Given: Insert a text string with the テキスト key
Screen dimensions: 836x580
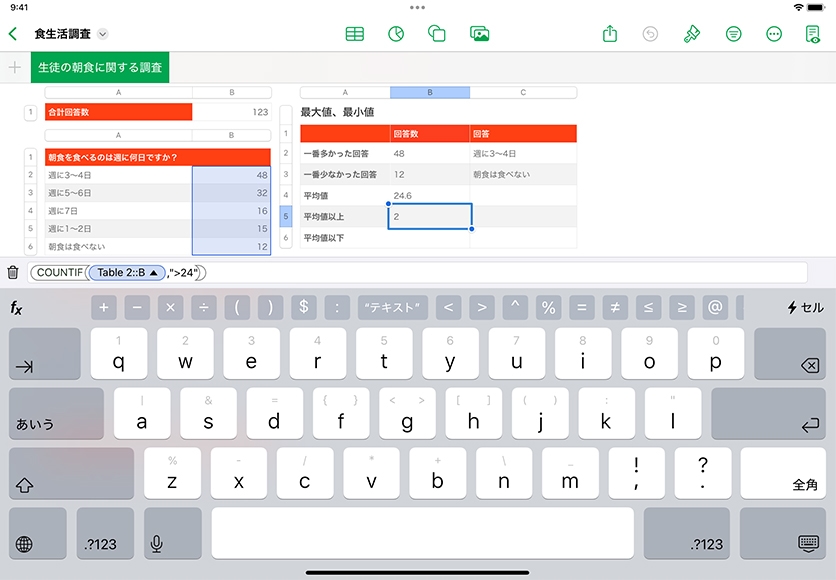Looking at the screenshot, I should [x=392, y=308].
